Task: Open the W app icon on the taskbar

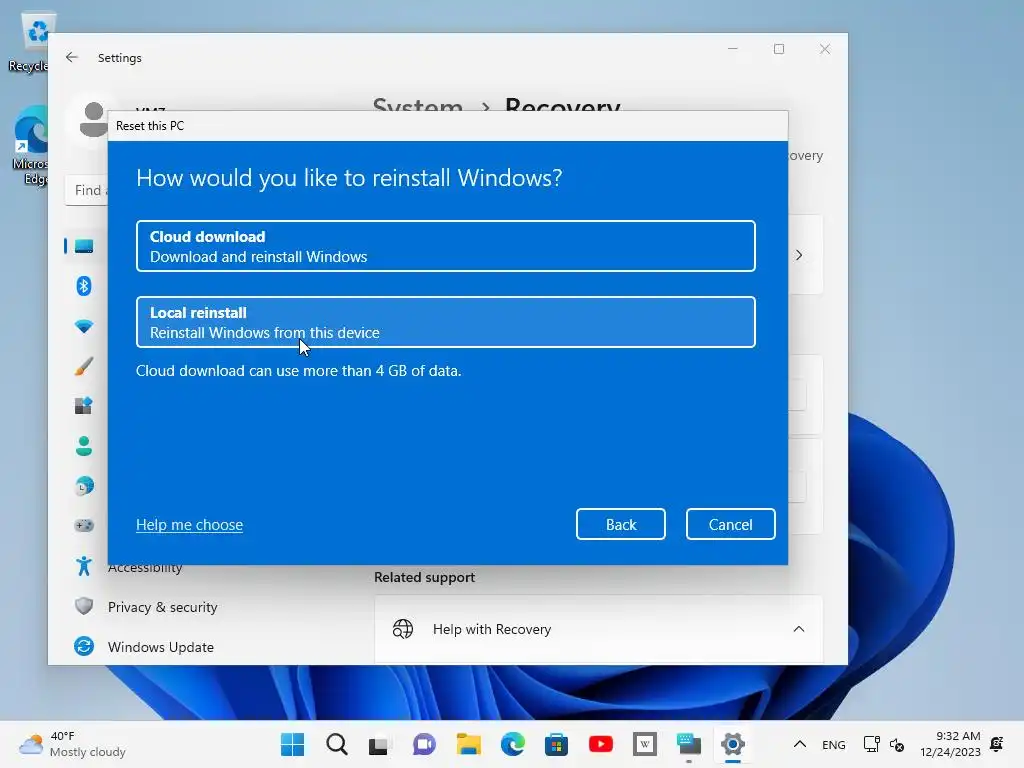Action: pos(645,744)
